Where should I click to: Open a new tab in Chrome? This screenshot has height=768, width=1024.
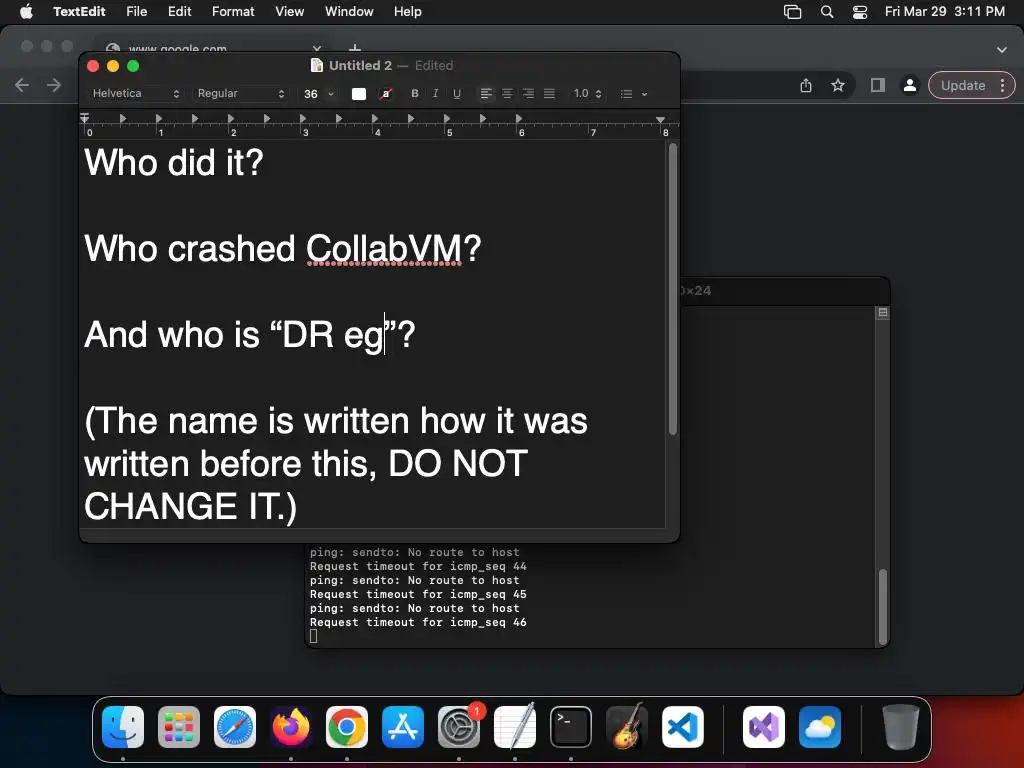click(355, 48)
